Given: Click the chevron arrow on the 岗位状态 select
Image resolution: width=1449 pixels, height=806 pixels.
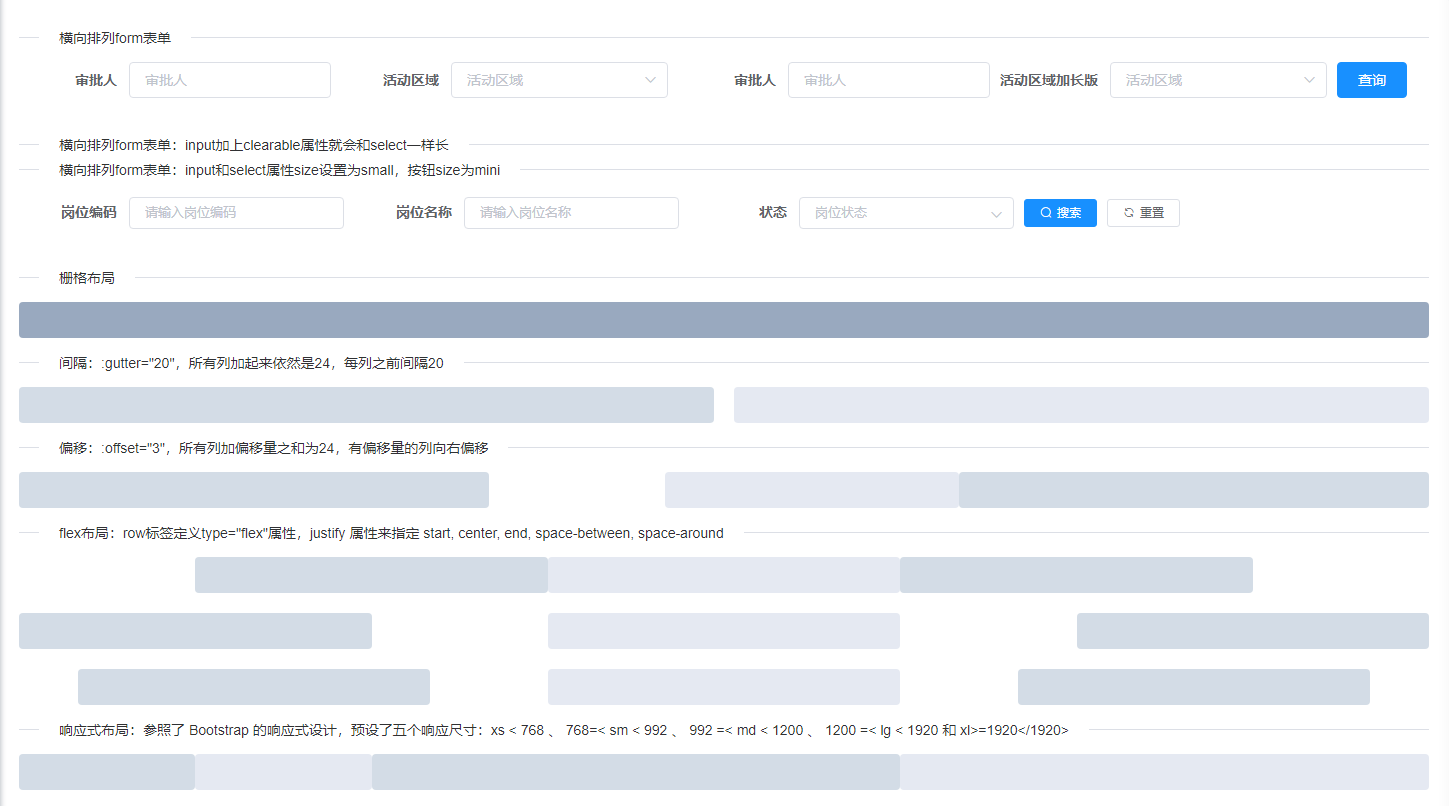Looking at the screenshot, I should click(996, 213).
